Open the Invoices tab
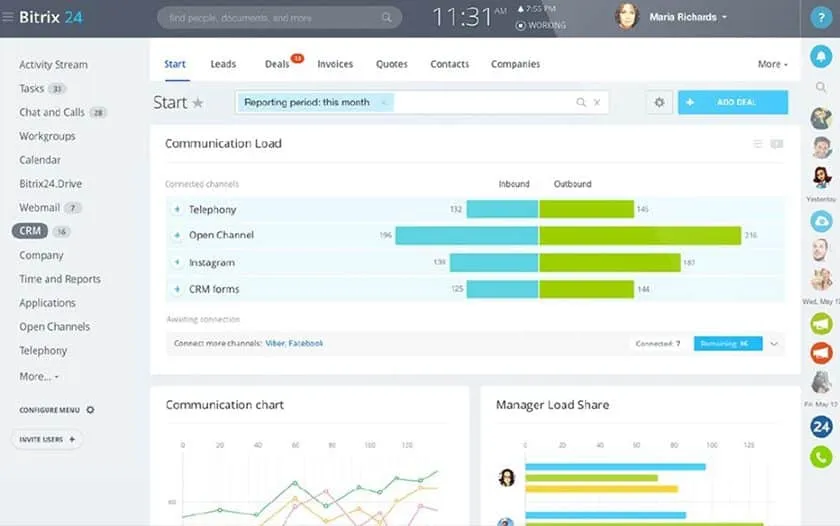840x526 pixels. [335, 64]
